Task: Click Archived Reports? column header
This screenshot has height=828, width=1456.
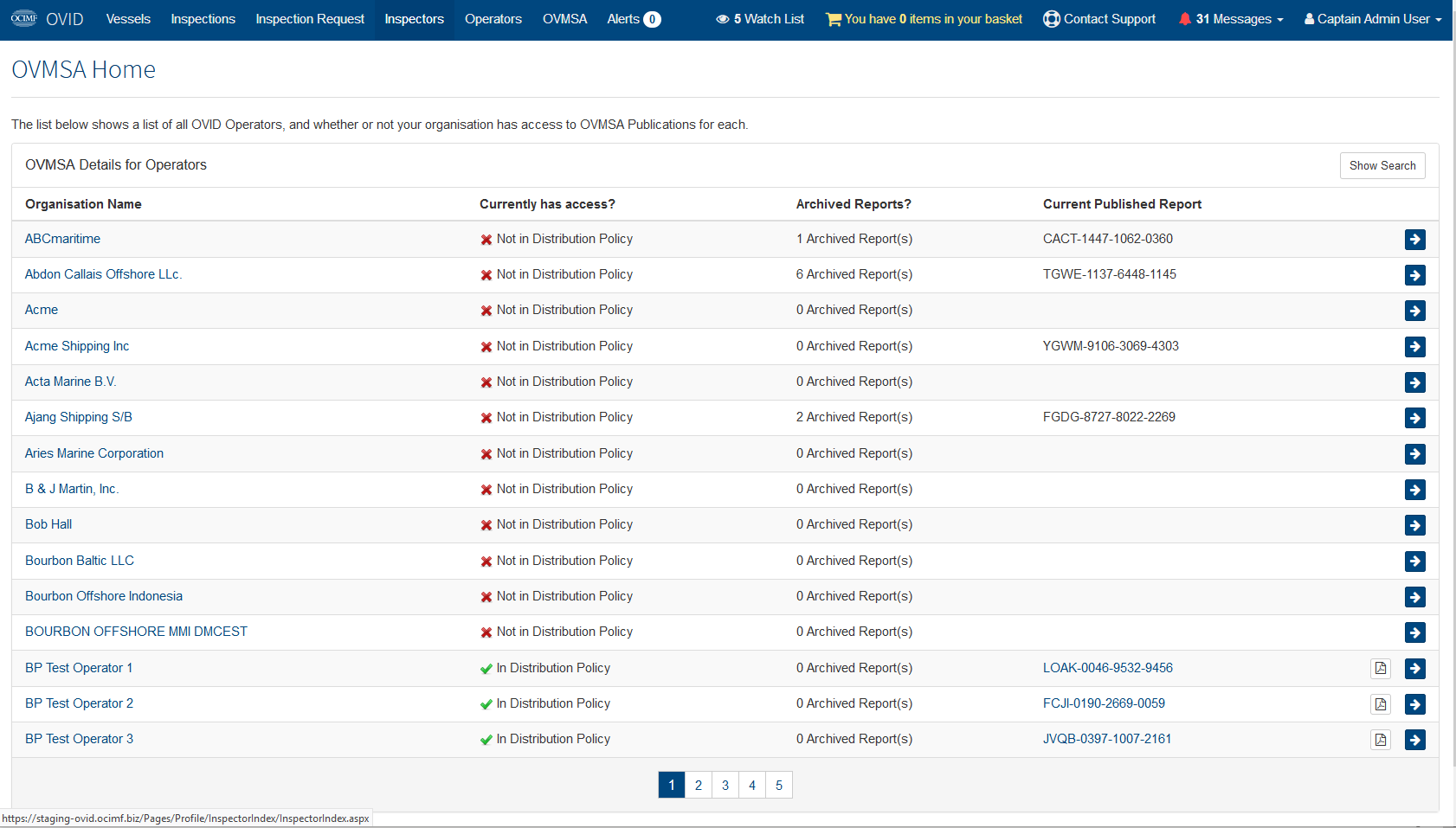Action: point(854,204)
